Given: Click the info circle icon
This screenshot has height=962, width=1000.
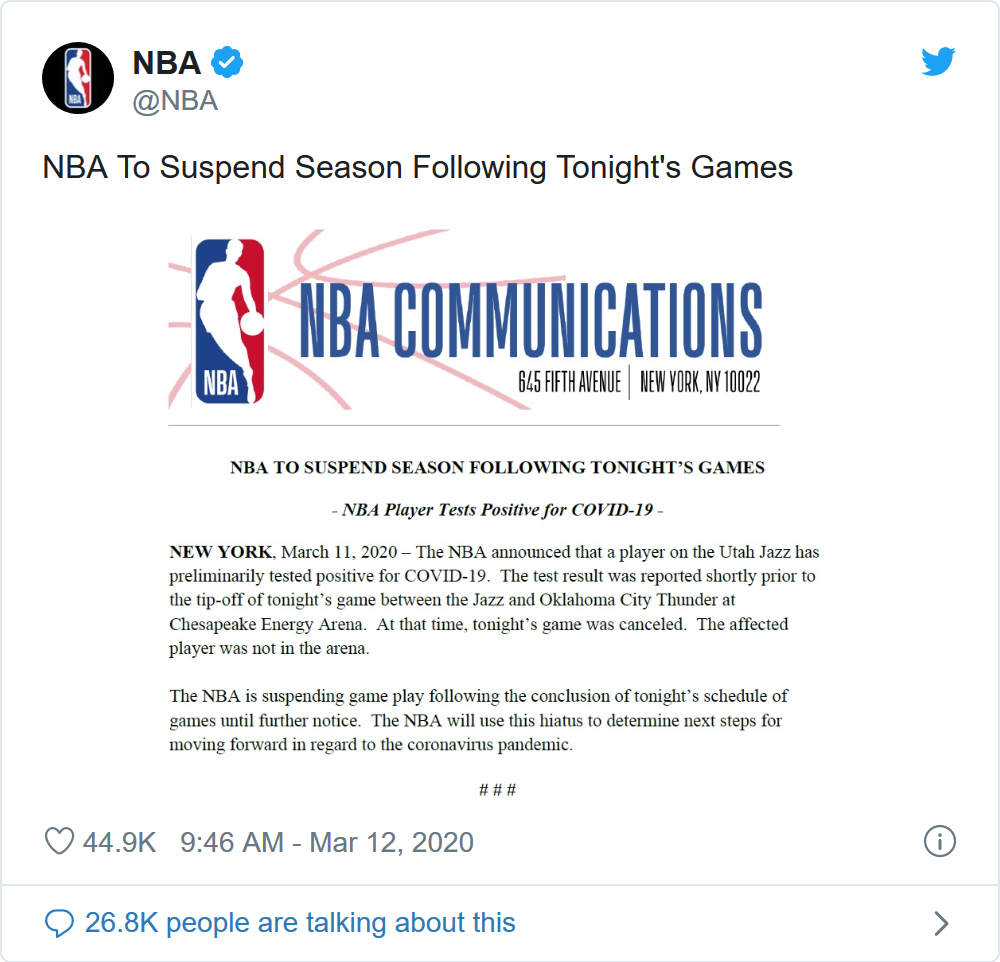Looking at the screenshot, I should (940, 842).
